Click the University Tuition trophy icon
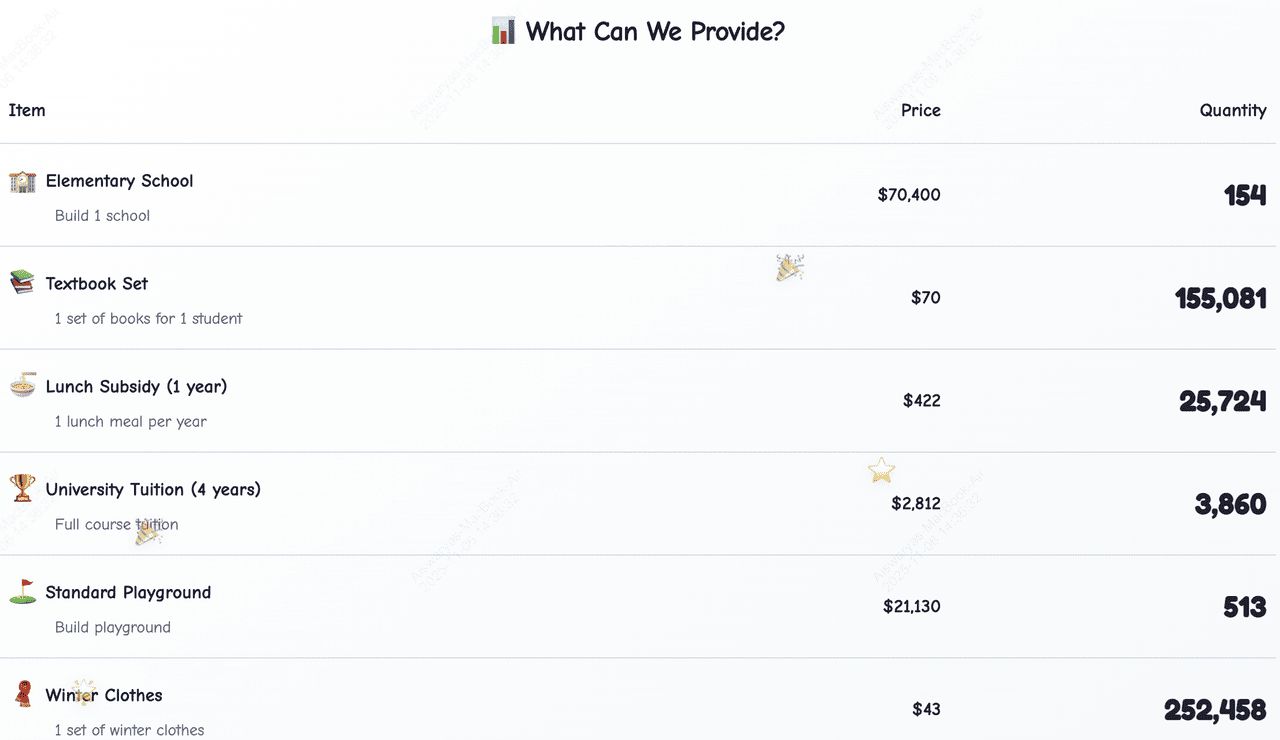This screenshot has height=740, width=1280. 22,489
